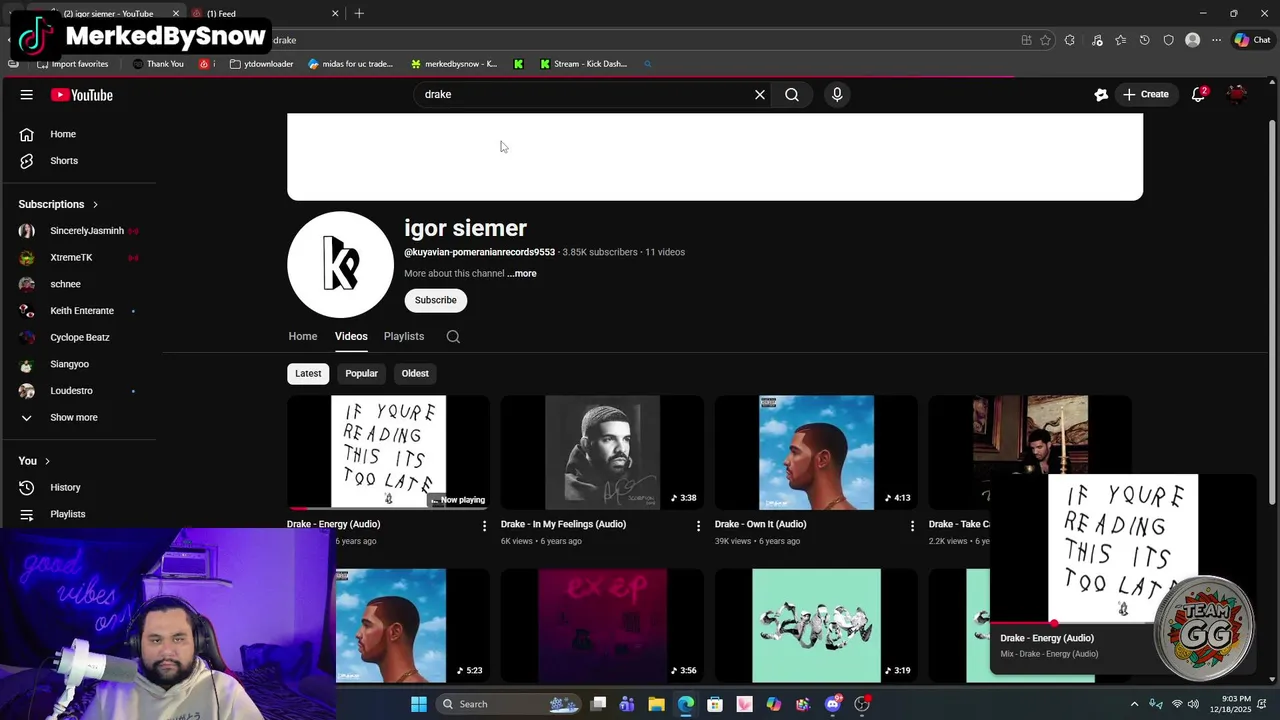The width and height of the screenshot is (1280, 720).
Task: Click the 'Drake - In My Feelings (Audio)' title
Action: [563, 525]
